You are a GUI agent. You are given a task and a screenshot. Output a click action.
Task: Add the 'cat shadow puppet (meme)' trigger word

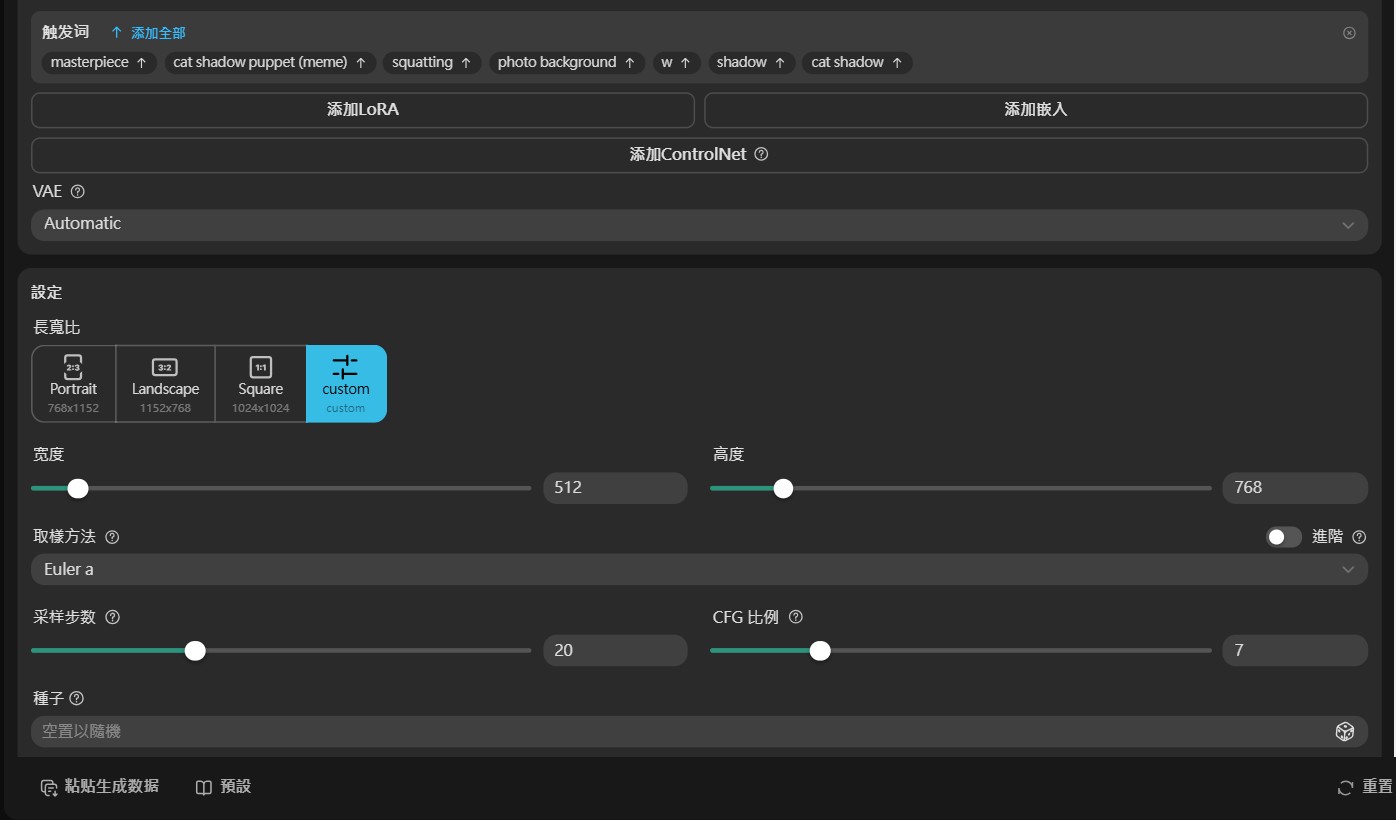pos(270,63)
